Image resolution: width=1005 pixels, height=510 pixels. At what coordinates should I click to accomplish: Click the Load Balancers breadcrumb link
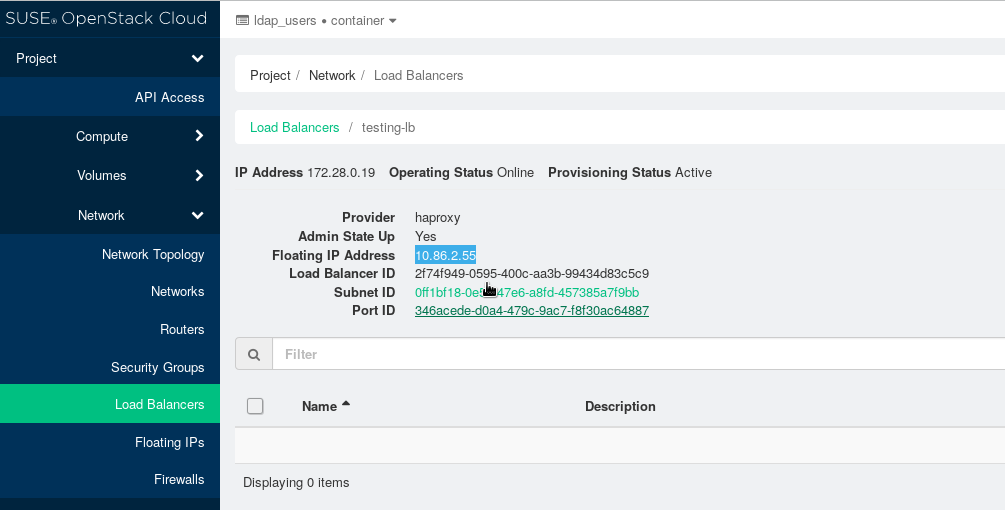294,127
